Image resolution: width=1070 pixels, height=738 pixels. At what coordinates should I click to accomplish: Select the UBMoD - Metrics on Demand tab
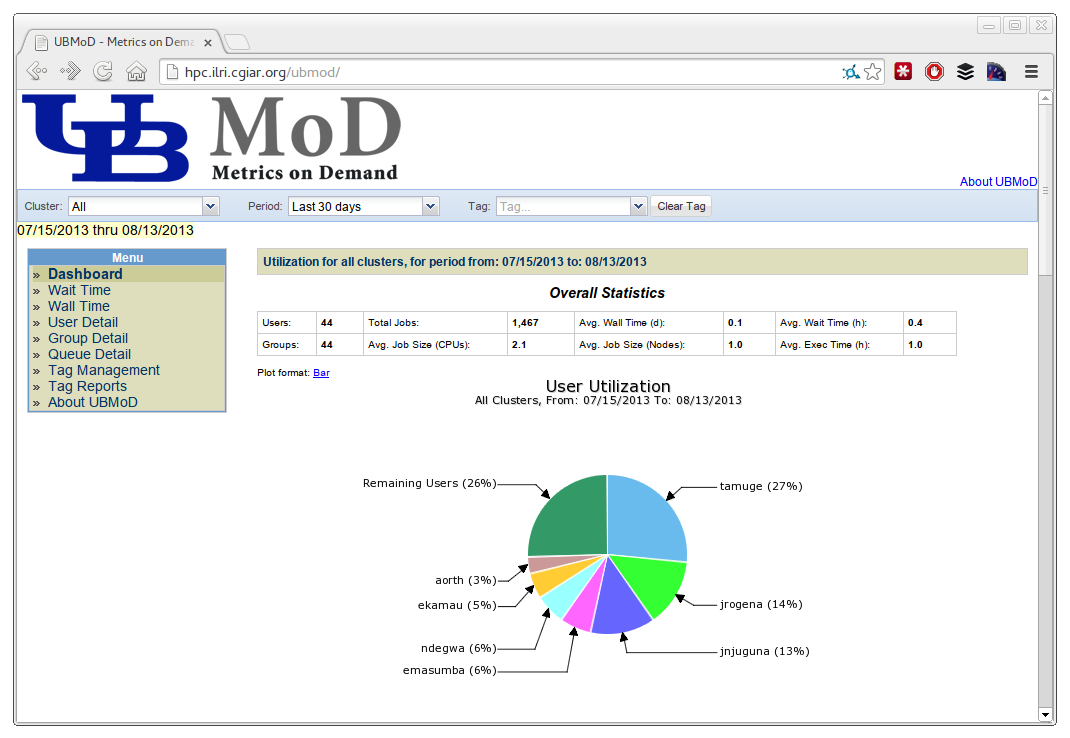(123, 42)
